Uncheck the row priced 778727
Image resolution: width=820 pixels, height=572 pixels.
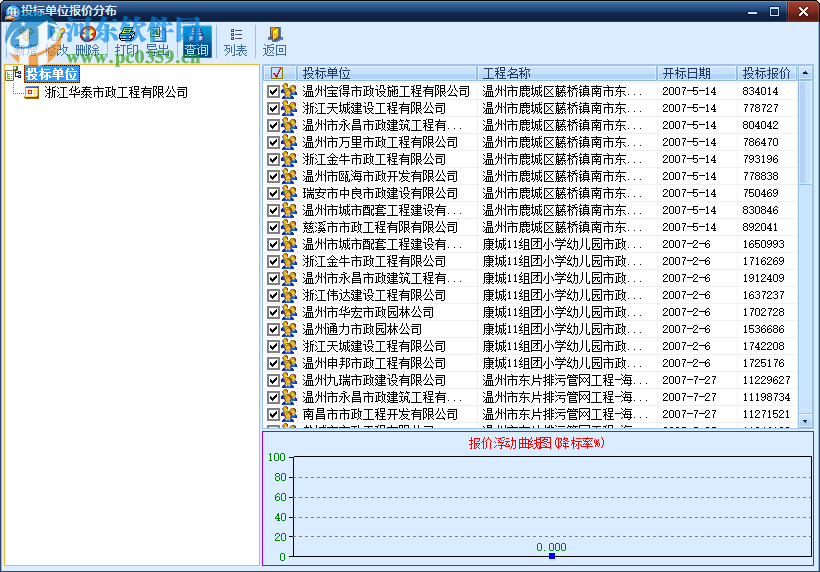coord(273,108)
